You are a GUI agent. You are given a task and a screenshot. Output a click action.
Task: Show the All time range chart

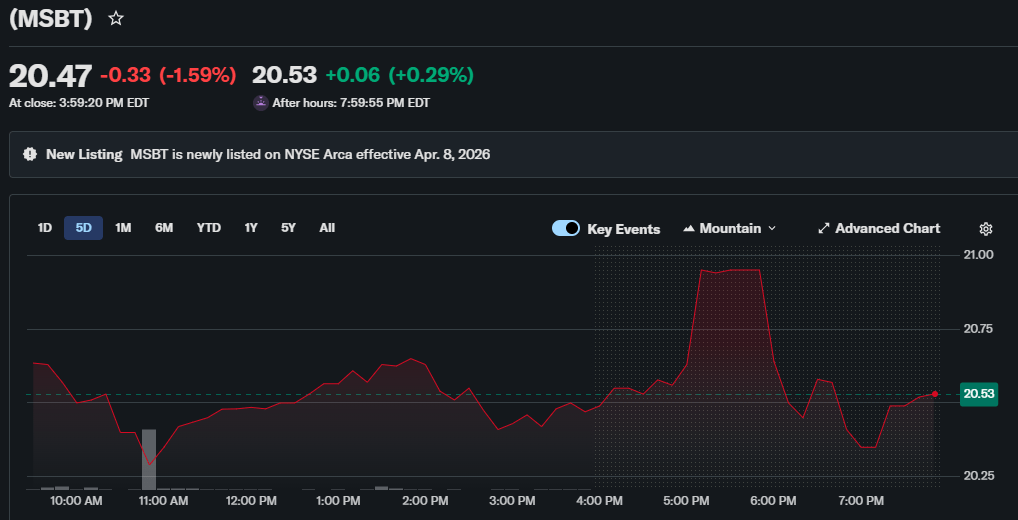pos(327,228)
